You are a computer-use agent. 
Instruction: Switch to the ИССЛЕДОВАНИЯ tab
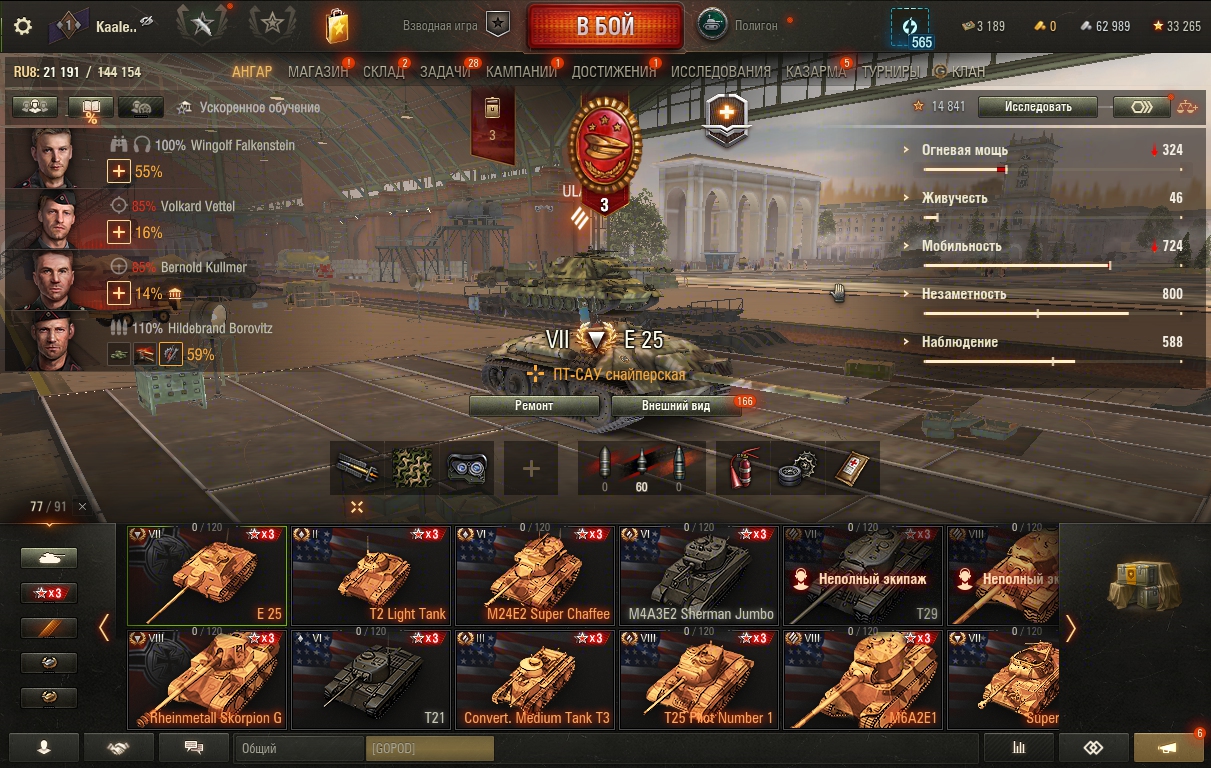[721, 72]
